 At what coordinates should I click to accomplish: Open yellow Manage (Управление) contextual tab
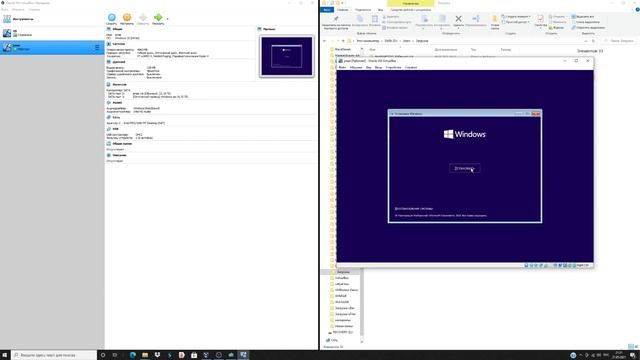coord(411,3)
